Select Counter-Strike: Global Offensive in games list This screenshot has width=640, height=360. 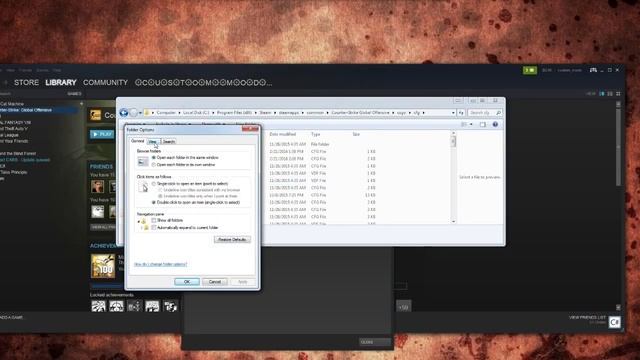tap(40, 110)
